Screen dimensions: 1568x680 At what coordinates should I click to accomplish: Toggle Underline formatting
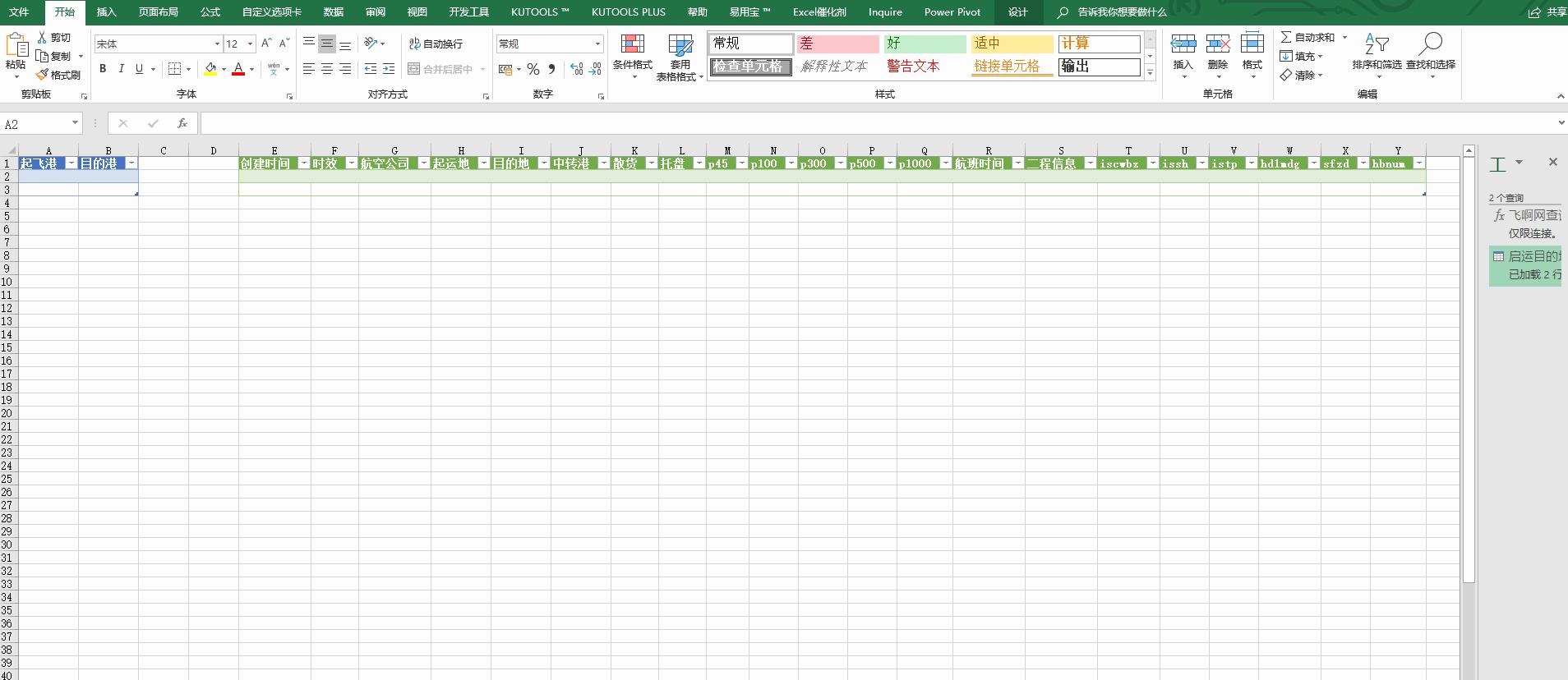[139, 69]
